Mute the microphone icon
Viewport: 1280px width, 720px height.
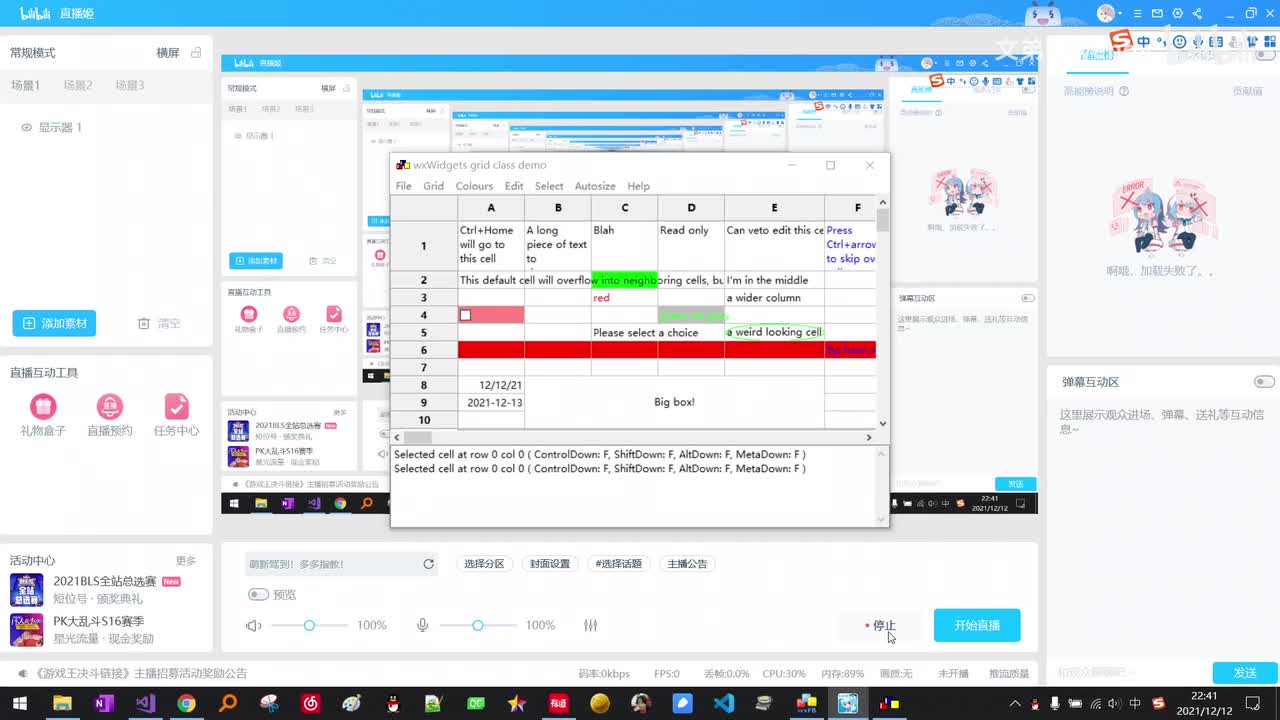(x=423, y=625)
